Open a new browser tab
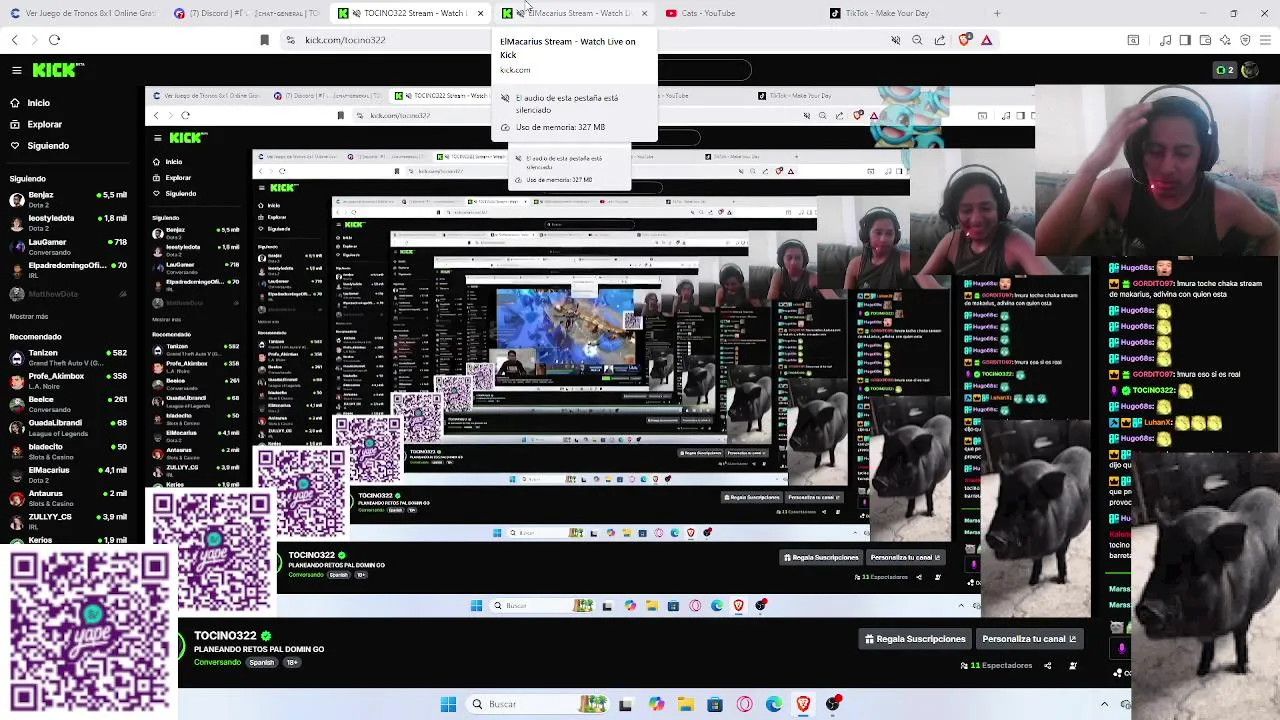This screenshot has width=1280, height=720. point(997,13)
